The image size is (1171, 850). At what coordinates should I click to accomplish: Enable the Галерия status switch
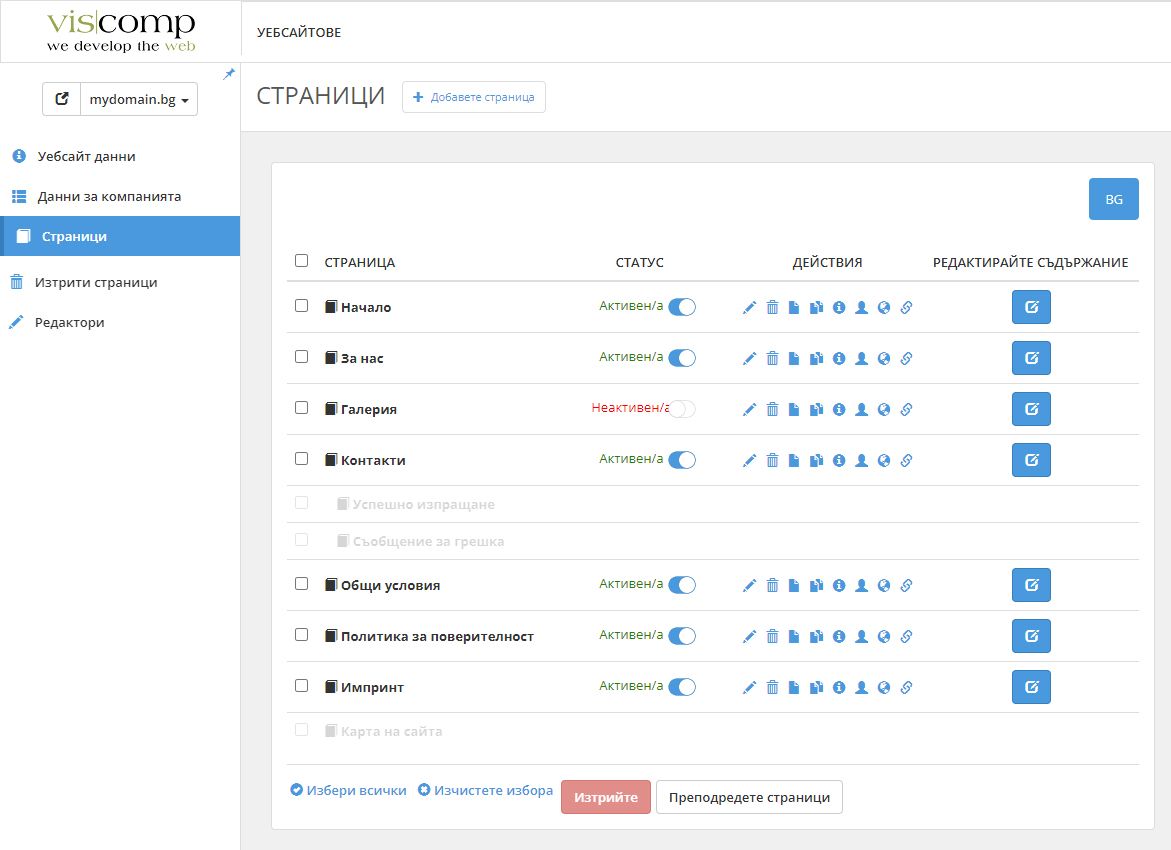(682, 409)
